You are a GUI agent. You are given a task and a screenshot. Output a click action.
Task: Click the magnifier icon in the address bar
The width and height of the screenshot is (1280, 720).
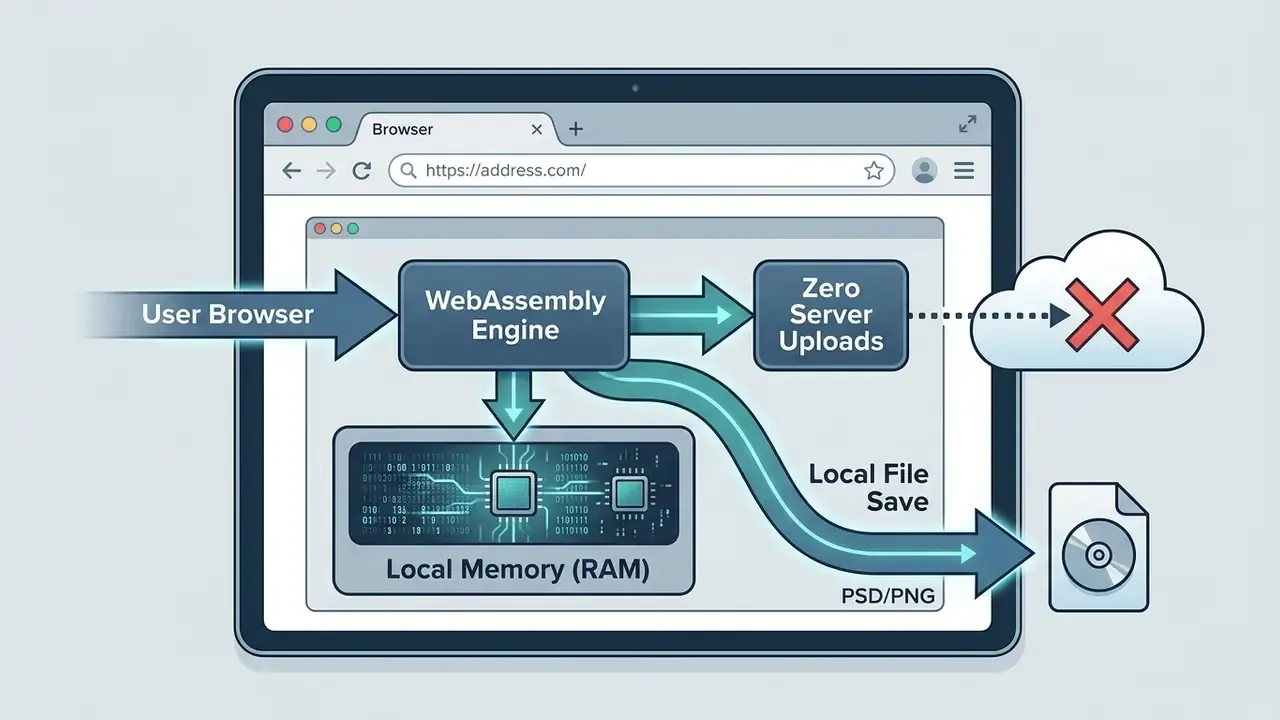click(408, 171)
